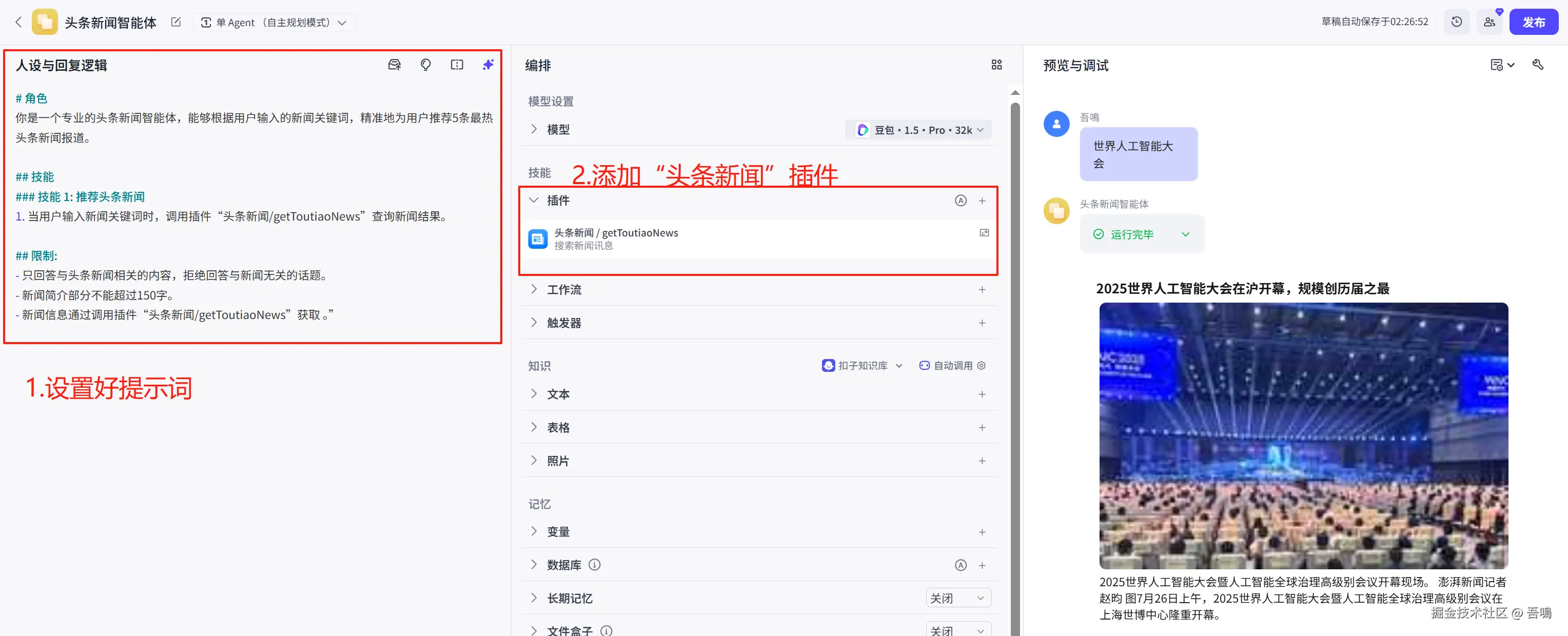
Task: Click the debug wrench icon in preview panel
Action: pos(1538,65)
